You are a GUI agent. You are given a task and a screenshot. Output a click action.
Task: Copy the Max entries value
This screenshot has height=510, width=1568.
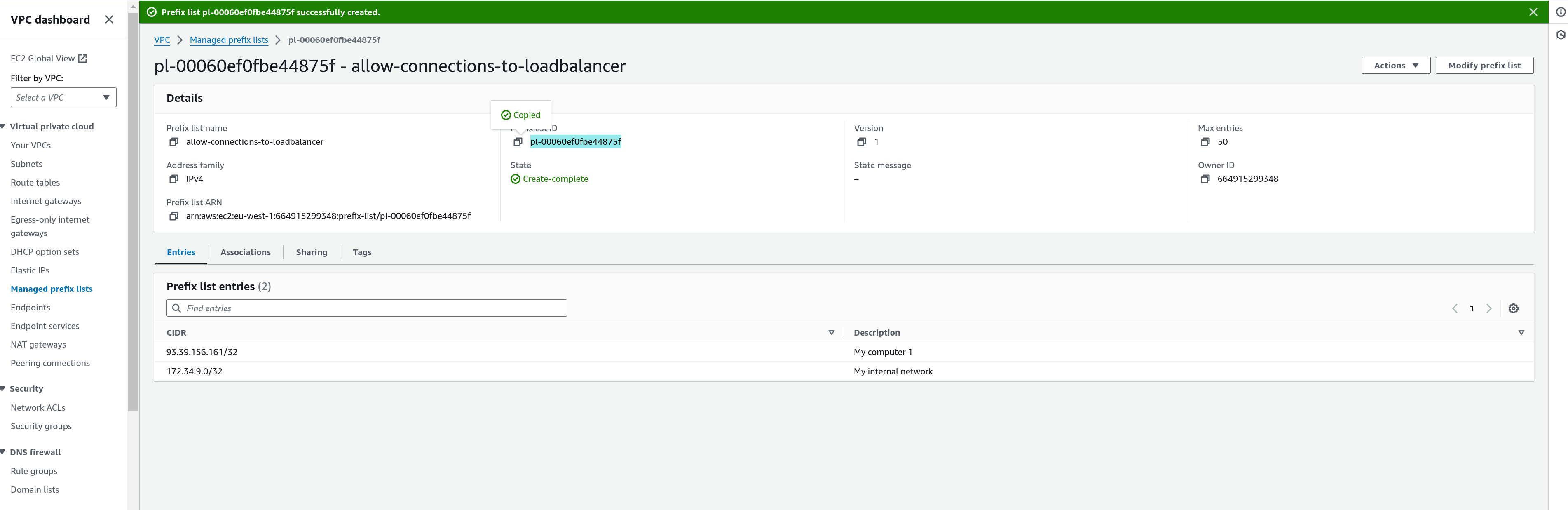point(1205,142)
